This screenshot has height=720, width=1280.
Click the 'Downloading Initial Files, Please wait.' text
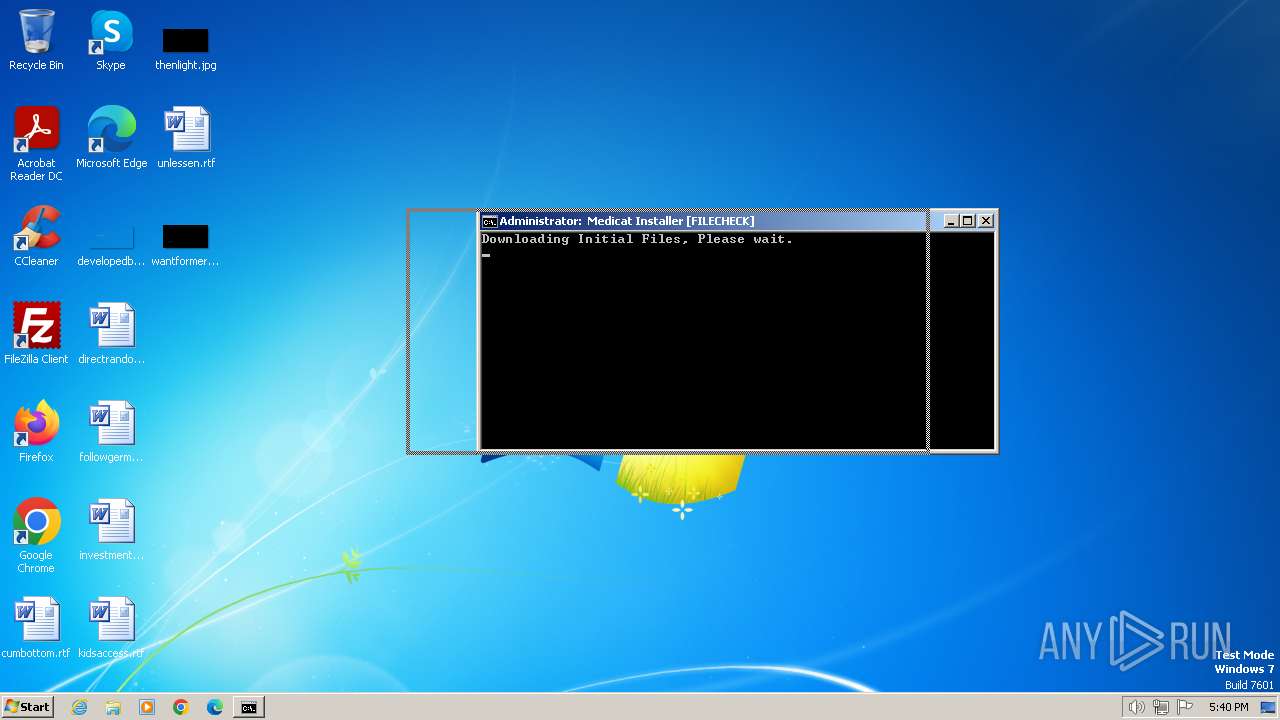point(637,239)
